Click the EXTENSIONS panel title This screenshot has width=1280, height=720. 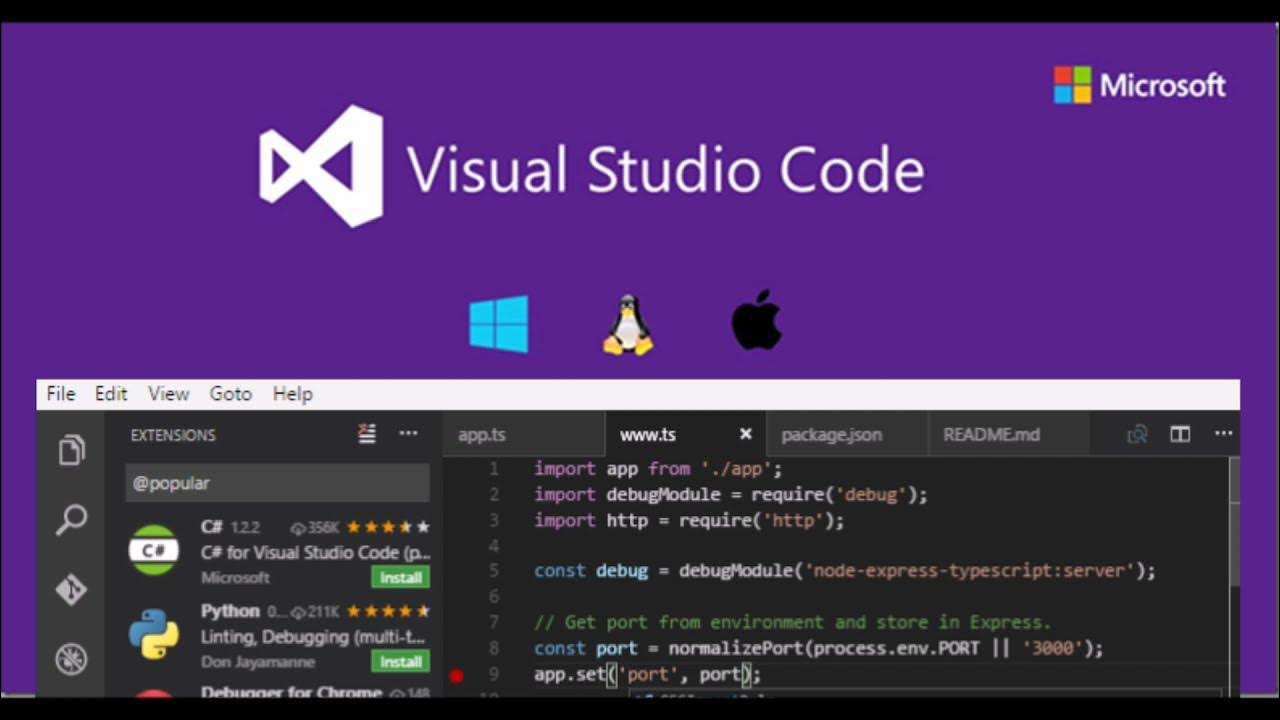(173, 435)
